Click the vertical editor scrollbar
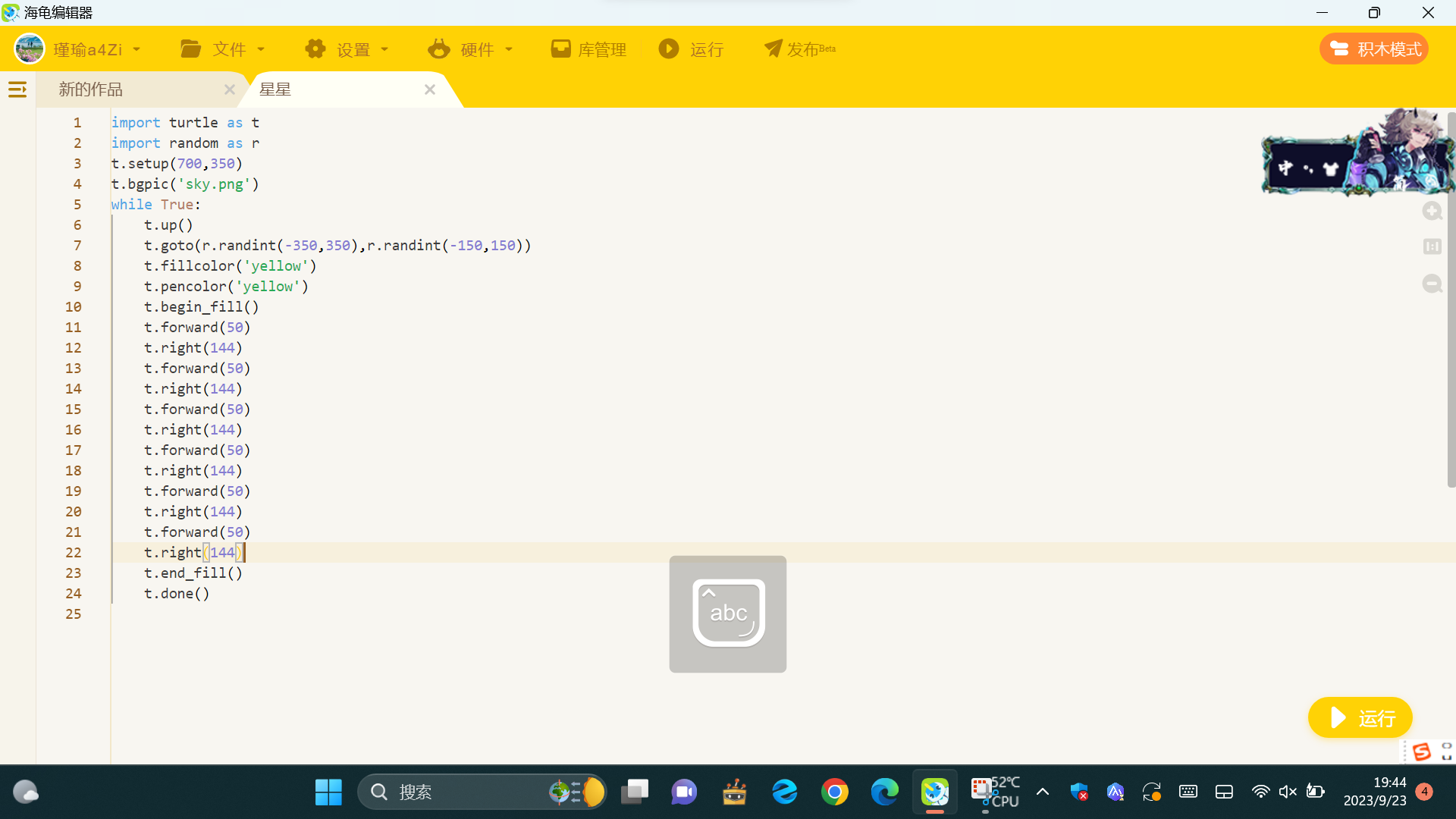1456x819 pixels. pos(1451,300)
